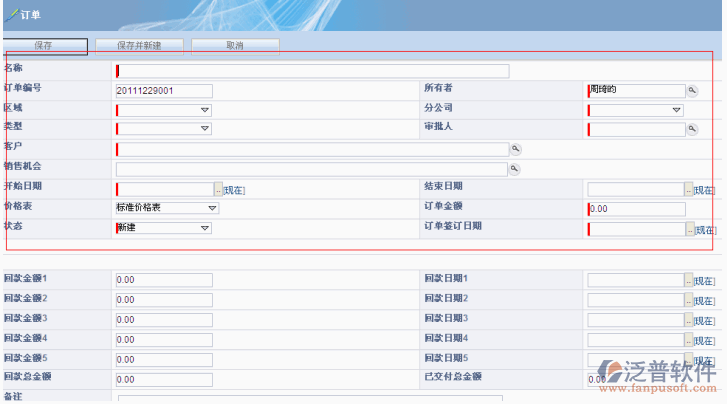The height and width of the screenshot is (404, 727).
Task: Set 开始日期 using its 现在 link
Action: [x=234, y=190]
